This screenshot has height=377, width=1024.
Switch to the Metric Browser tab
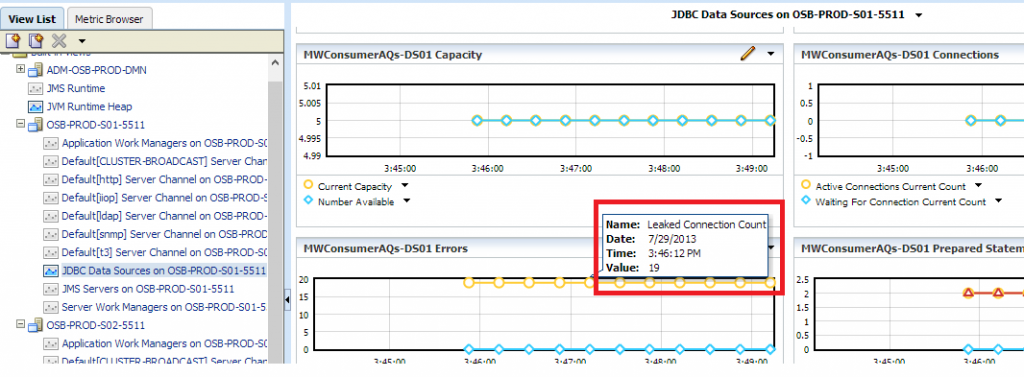(109, 19)
